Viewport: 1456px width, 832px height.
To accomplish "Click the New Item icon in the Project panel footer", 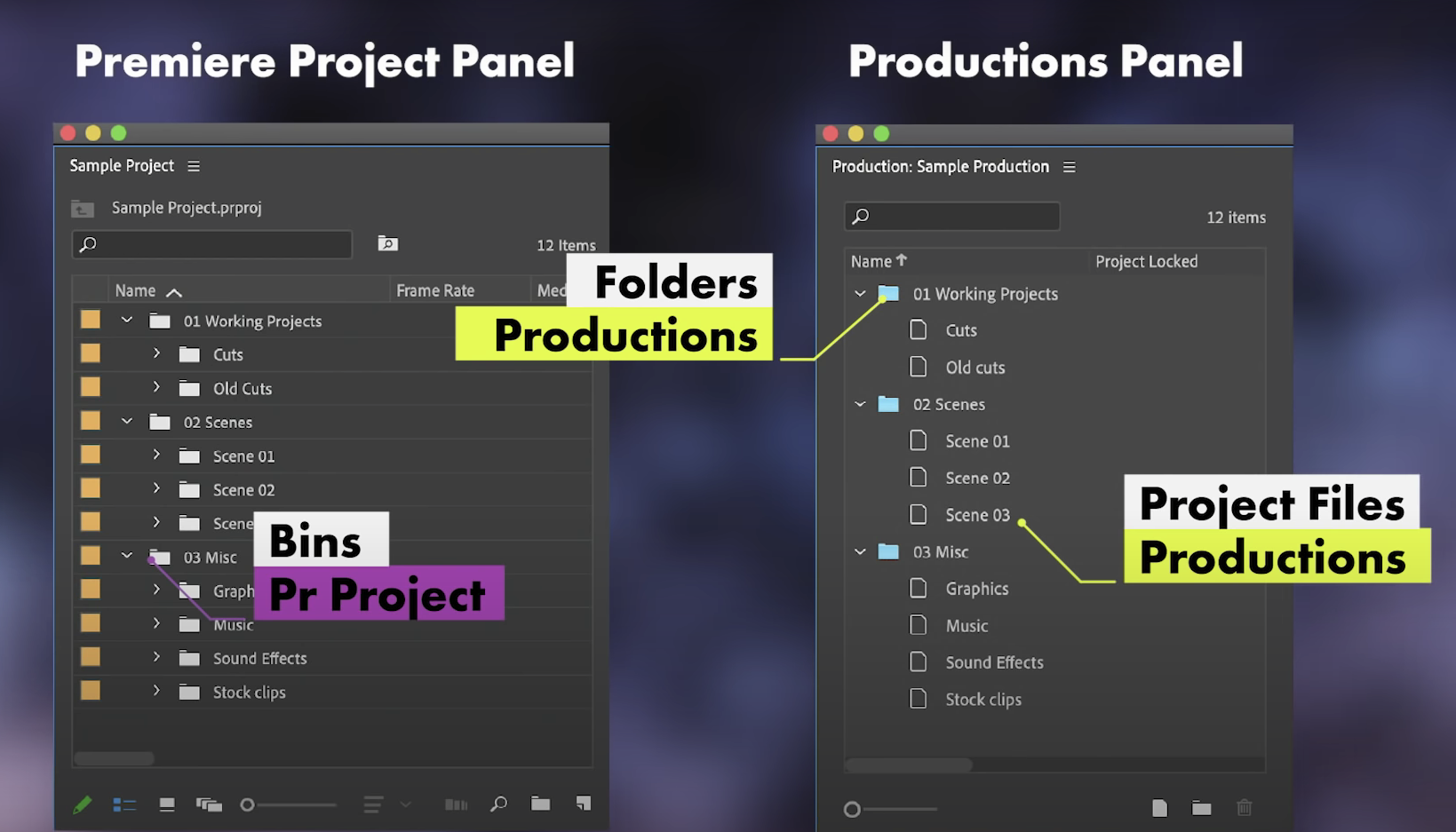I will pyautogui.click(x=583, y=804).
